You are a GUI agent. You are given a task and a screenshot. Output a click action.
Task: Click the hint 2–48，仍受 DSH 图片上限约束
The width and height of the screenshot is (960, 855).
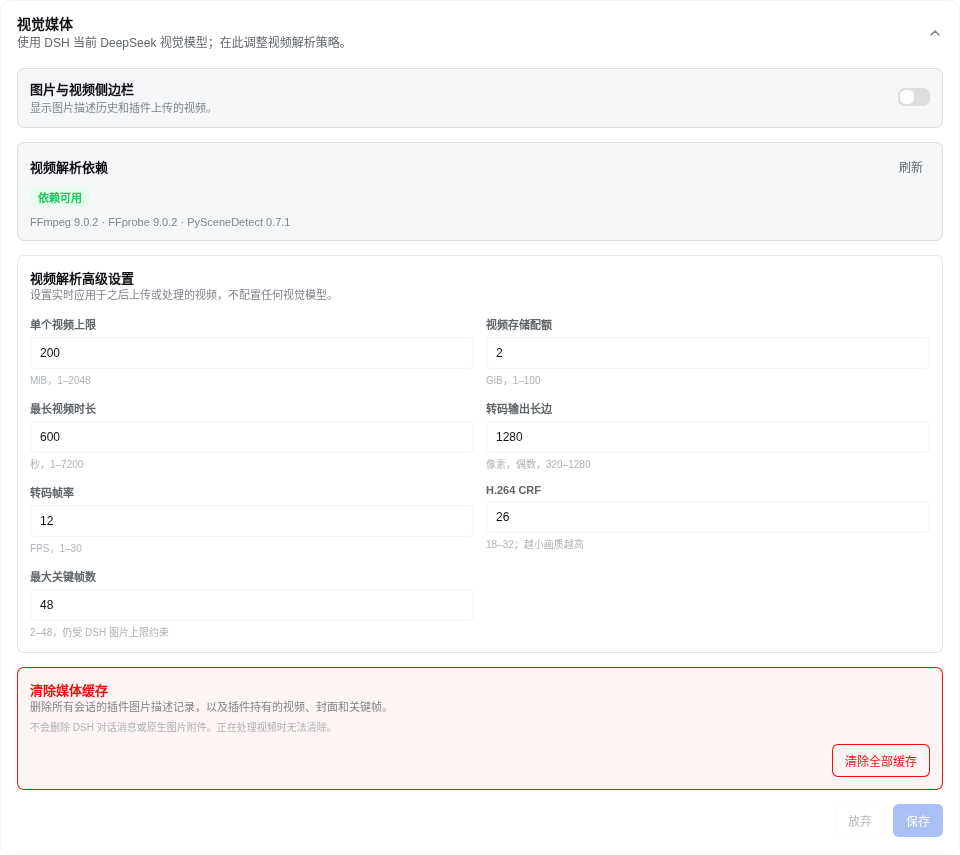coord(99,632)
